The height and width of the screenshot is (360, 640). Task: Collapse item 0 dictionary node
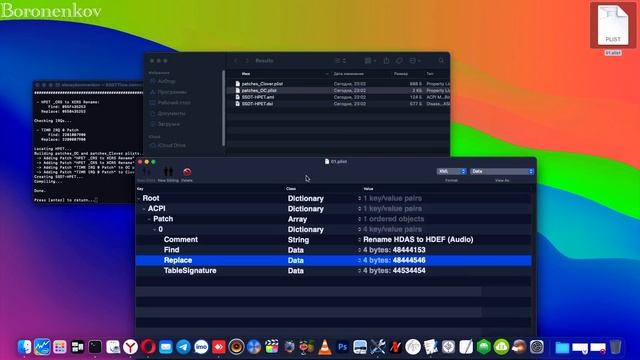[154, 230]
